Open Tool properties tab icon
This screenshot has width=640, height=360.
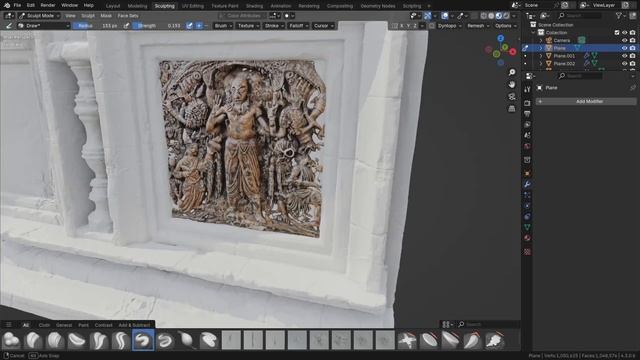tap(527, 89)
